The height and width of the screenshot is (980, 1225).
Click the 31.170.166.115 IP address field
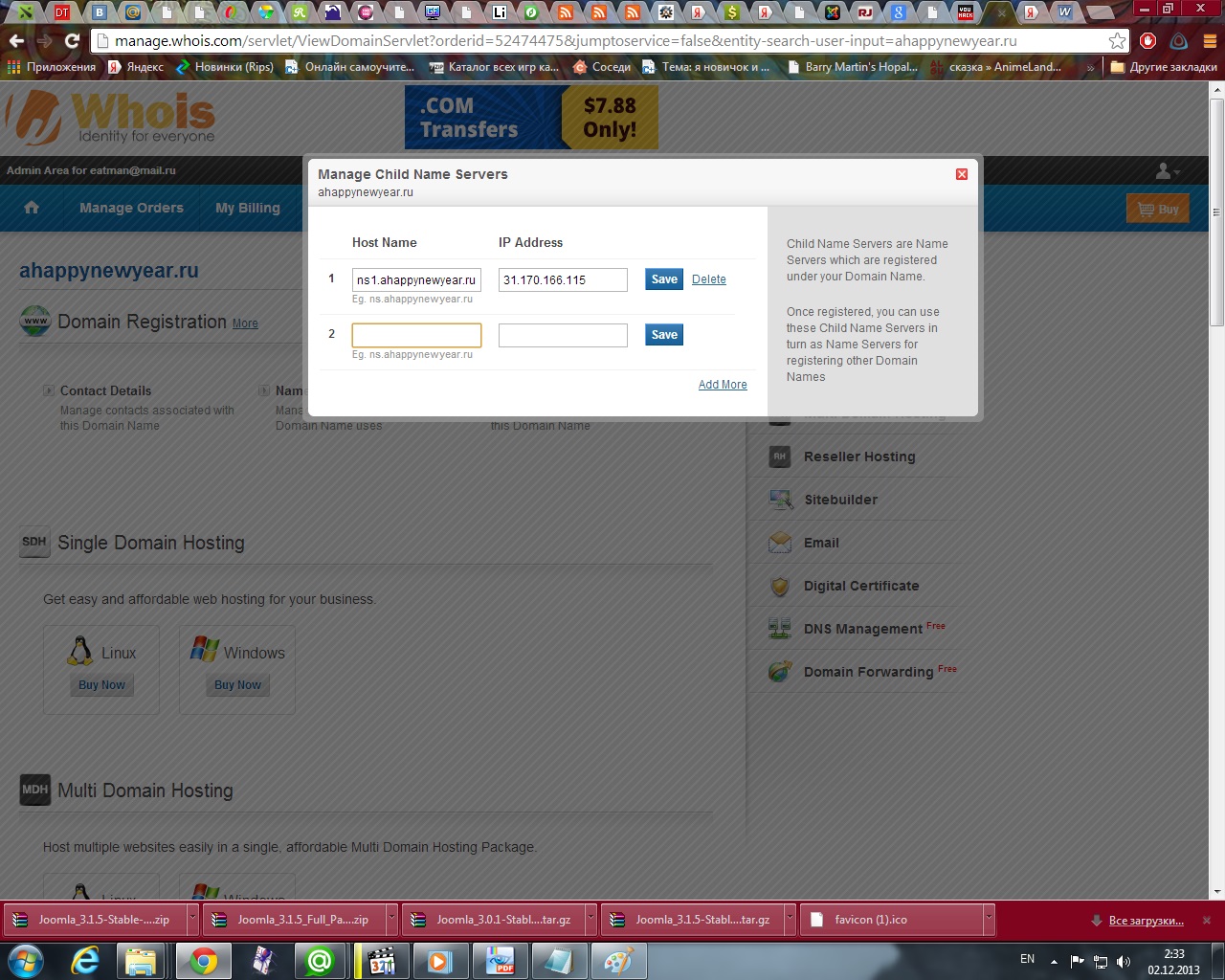pyautogui.click(x=563, y=279)
